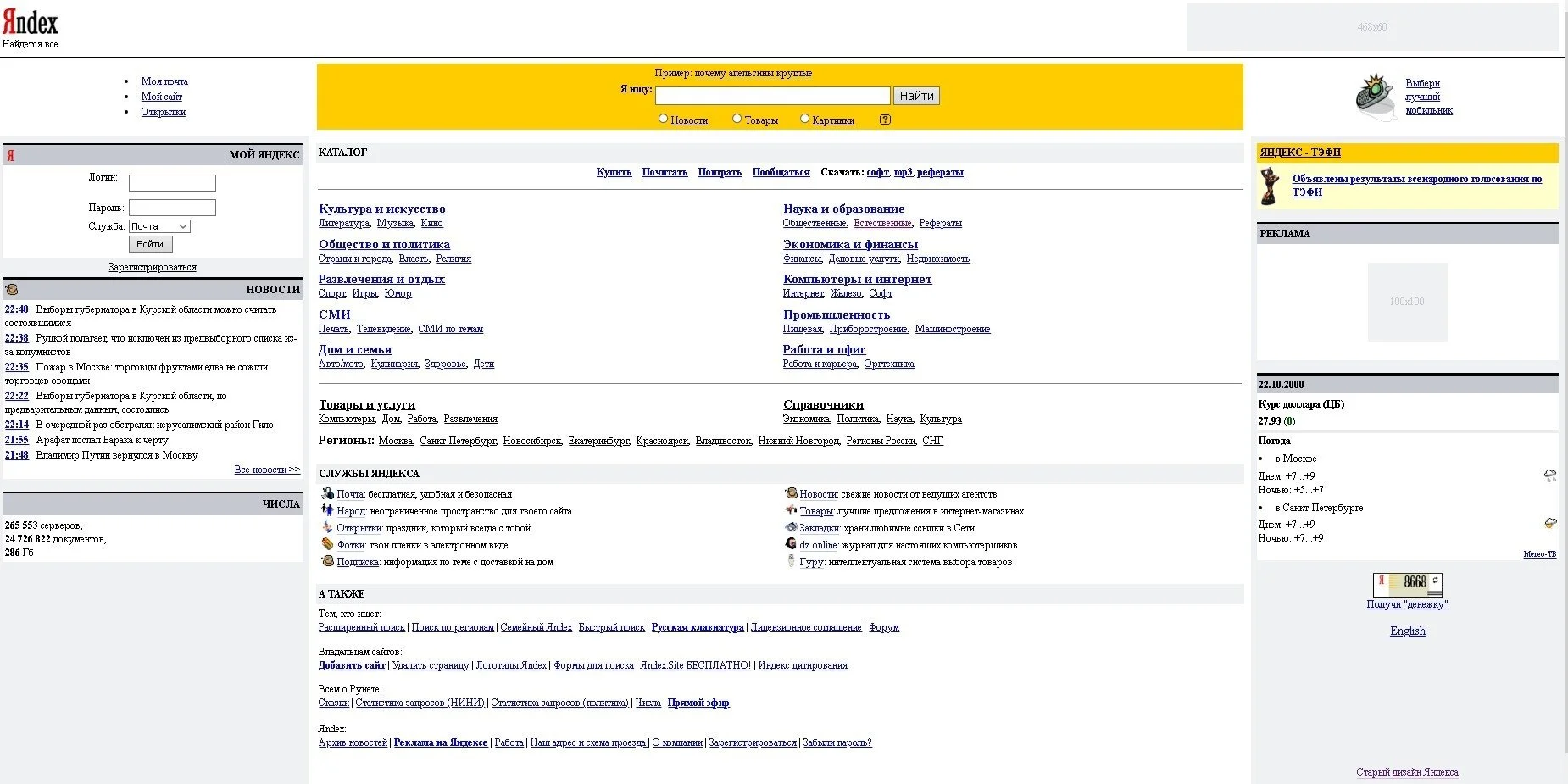The image size is (1568, 784).
Task: Open the Купить catalog tab link
Action: pos(614,172)
